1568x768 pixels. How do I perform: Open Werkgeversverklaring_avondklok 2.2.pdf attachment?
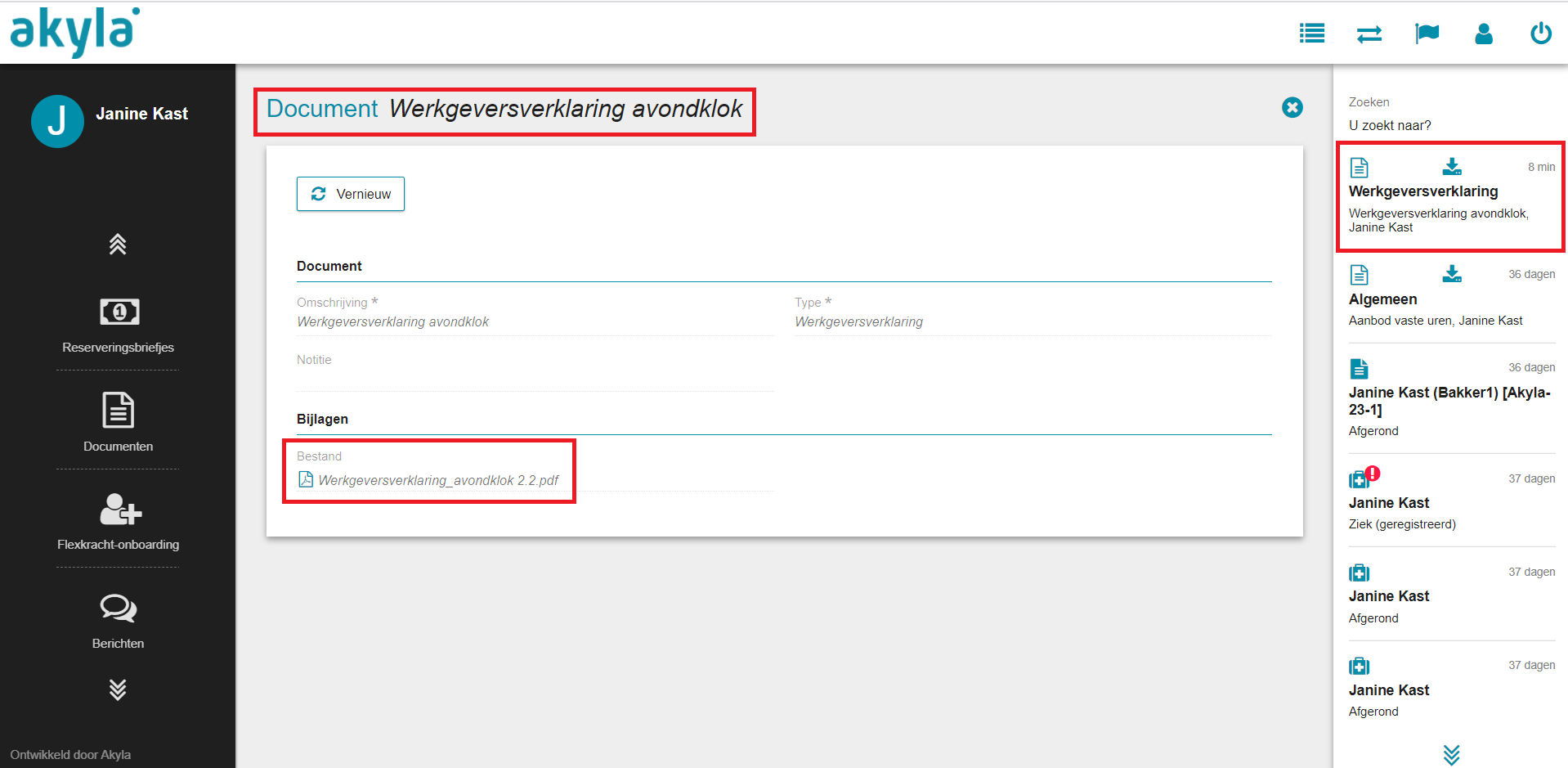point(438,480)
